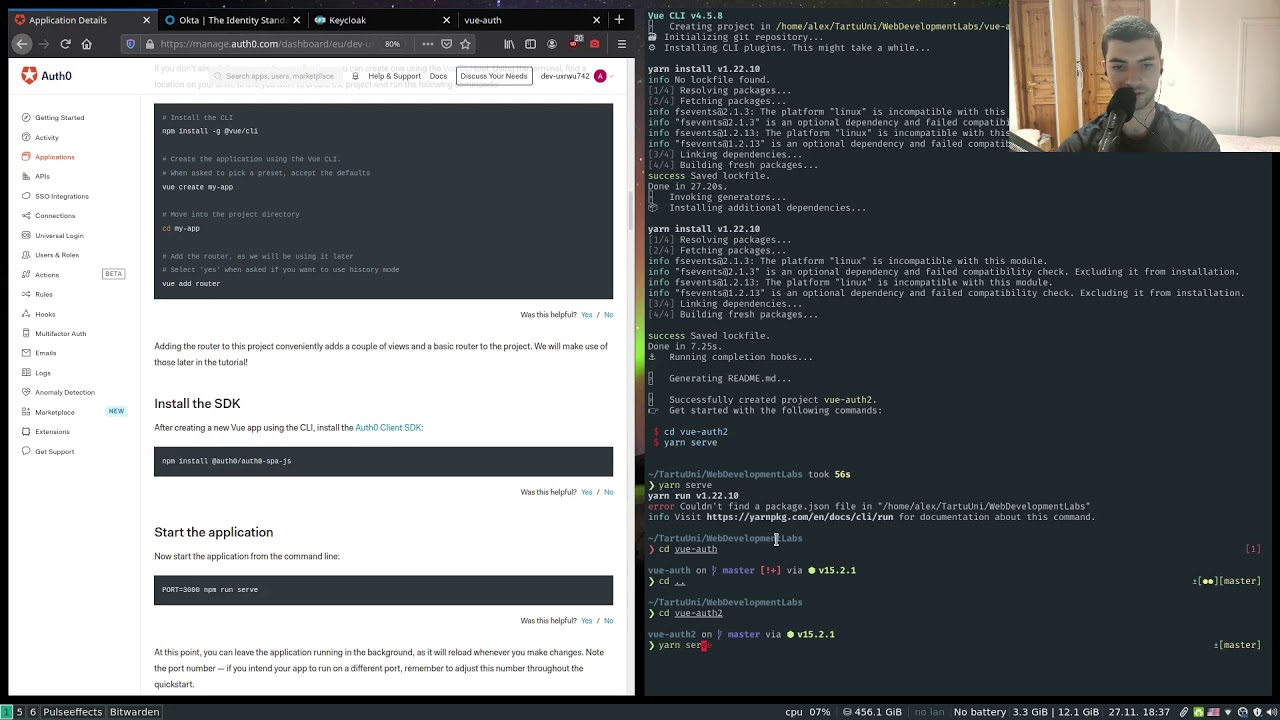1280x720 pixels.
Task: Click the Discuss Your Needs button
Action: [x=494, y=76]
